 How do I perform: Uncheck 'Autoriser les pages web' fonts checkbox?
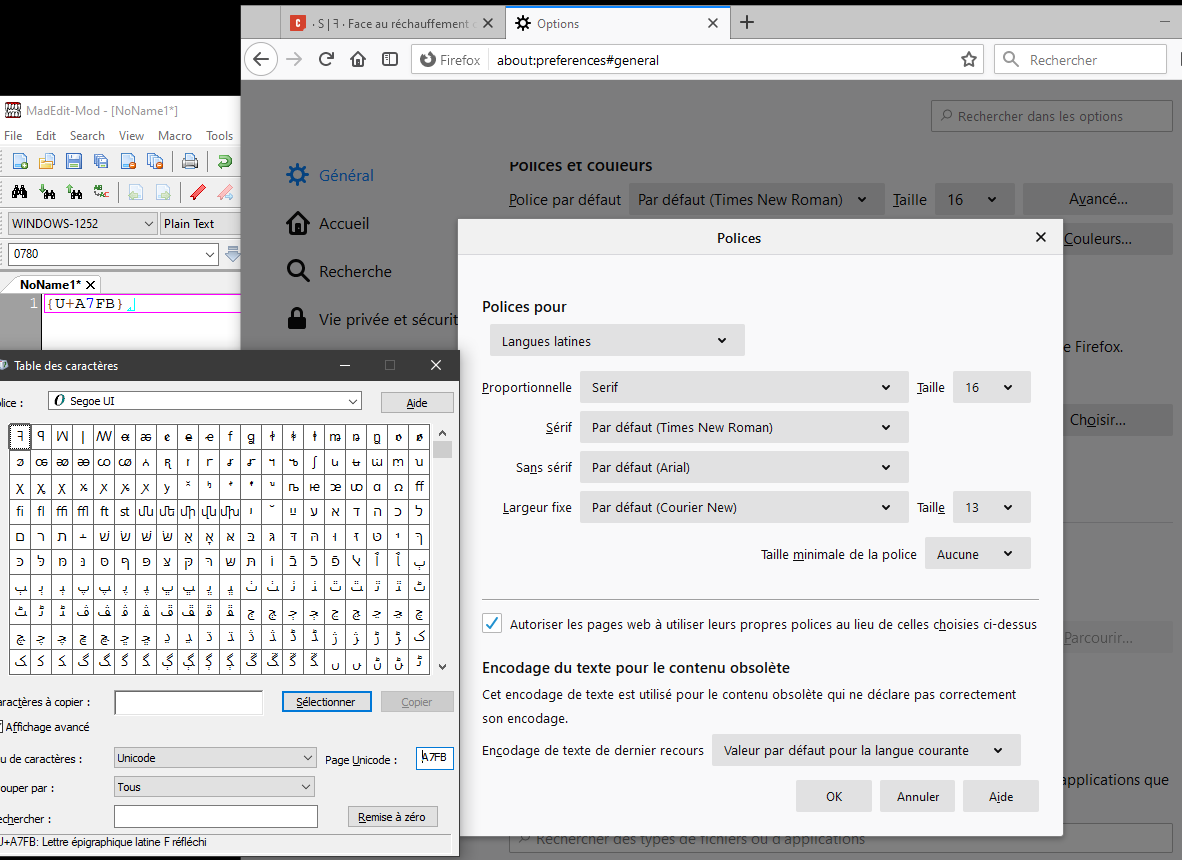tap(492, 624)
